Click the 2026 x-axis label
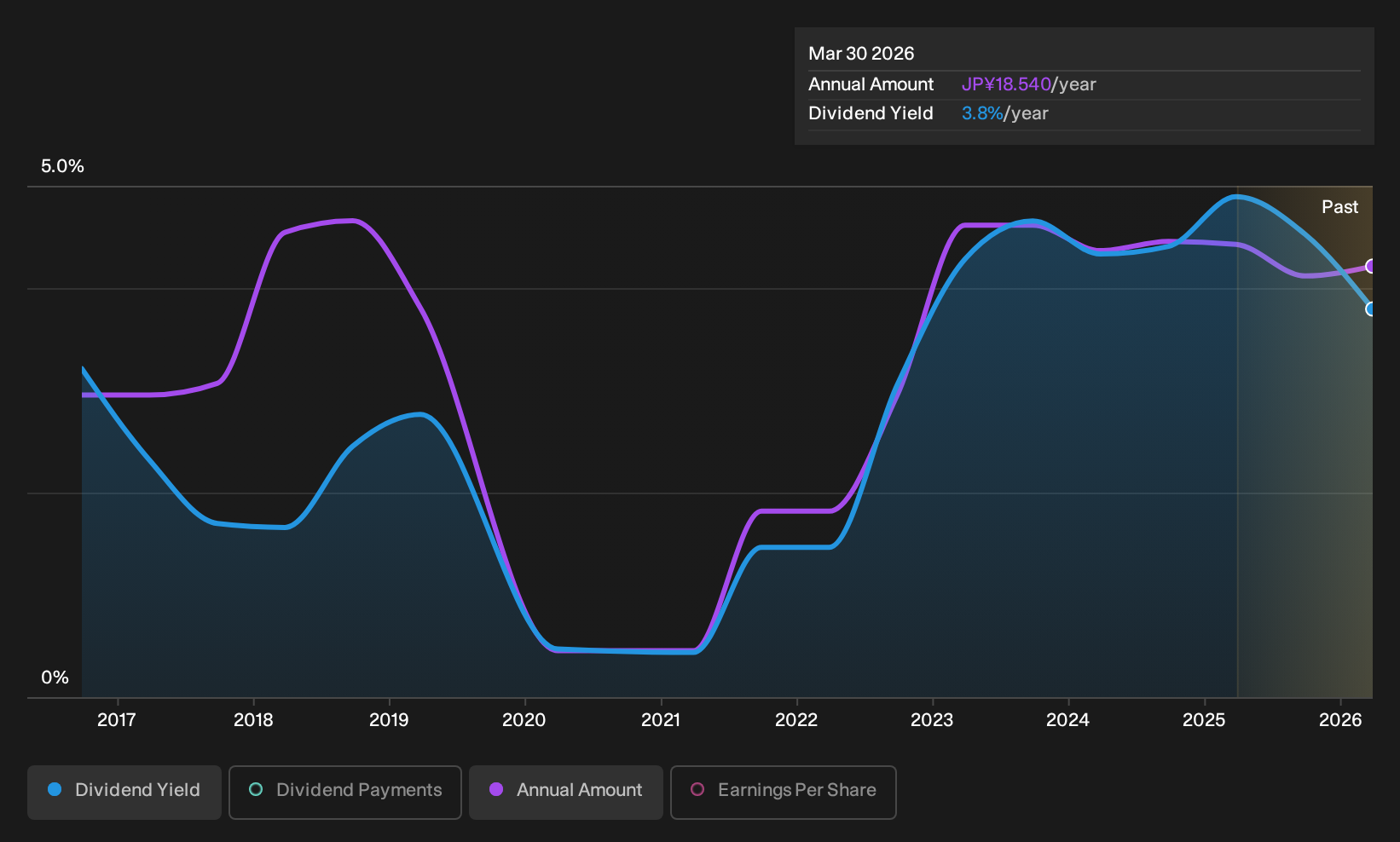 click(1340, 720)
